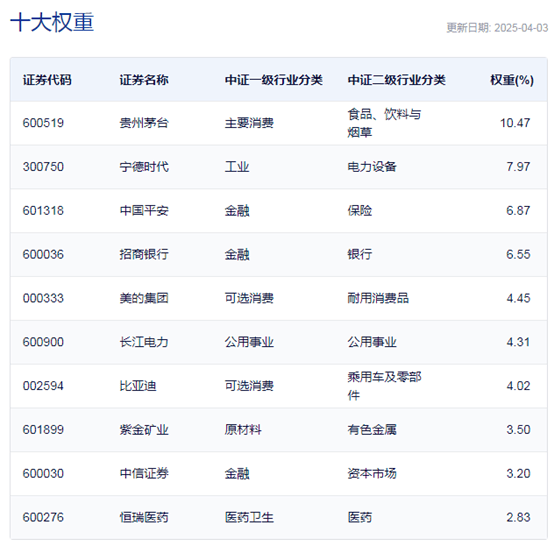Select 招商银行 security name

(144, 254)
